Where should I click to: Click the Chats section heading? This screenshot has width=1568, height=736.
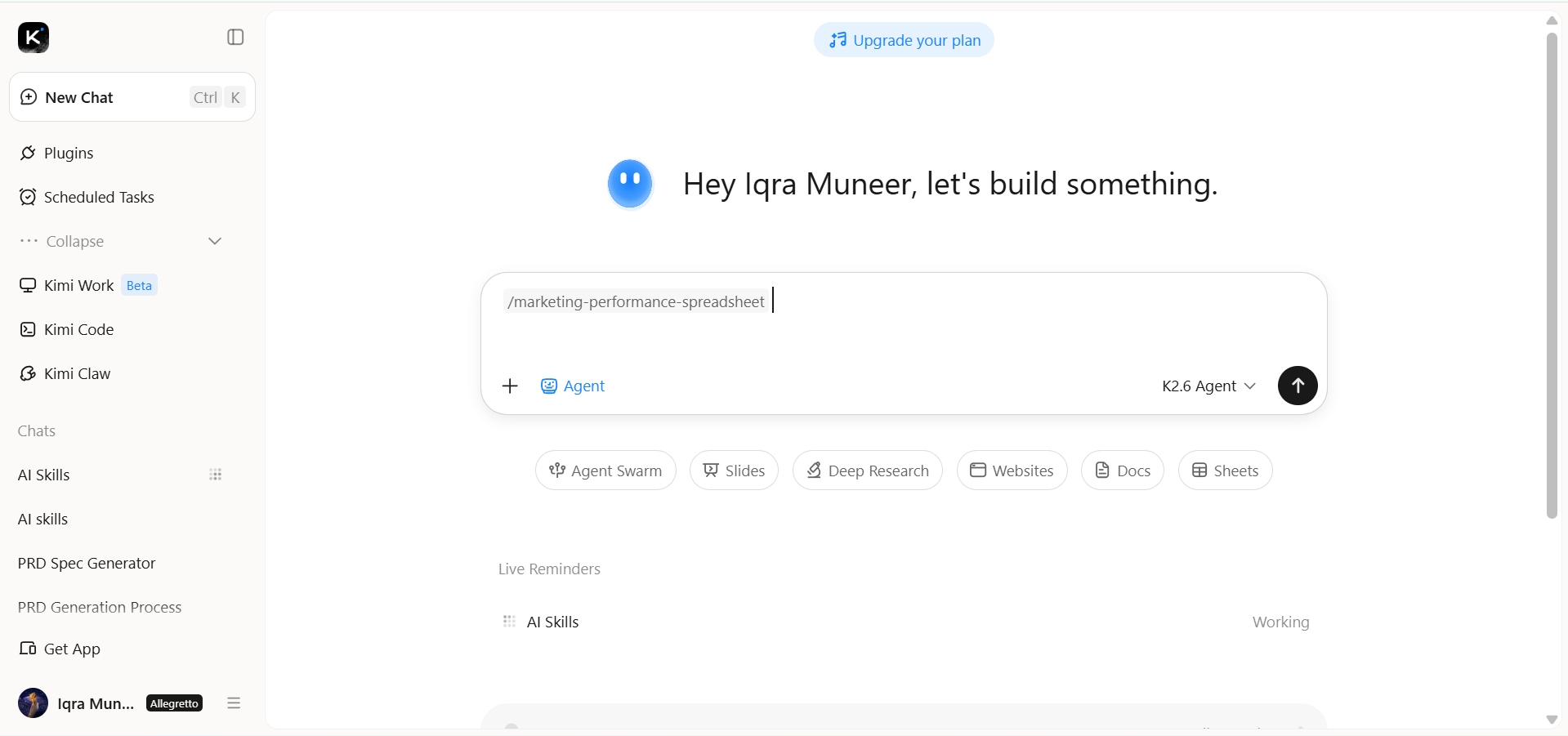37,431
